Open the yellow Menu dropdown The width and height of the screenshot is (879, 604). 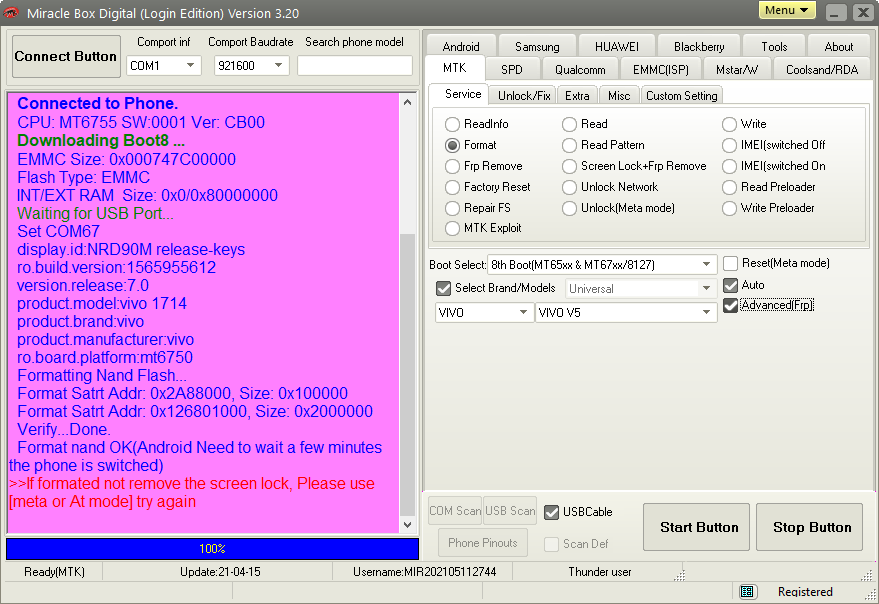787,10
